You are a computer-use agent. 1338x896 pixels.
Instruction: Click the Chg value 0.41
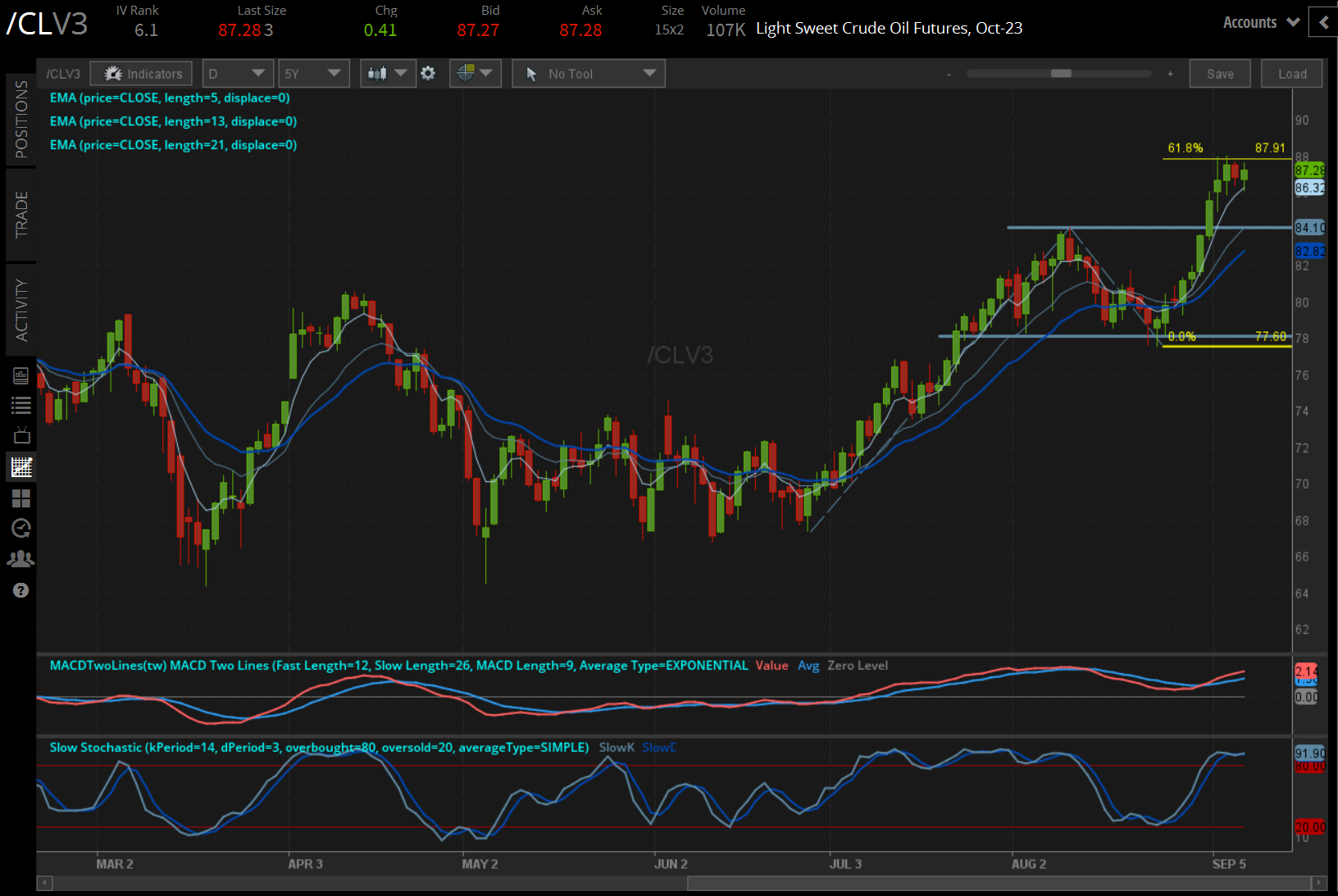pyautogui.click(x=380, y=30)
